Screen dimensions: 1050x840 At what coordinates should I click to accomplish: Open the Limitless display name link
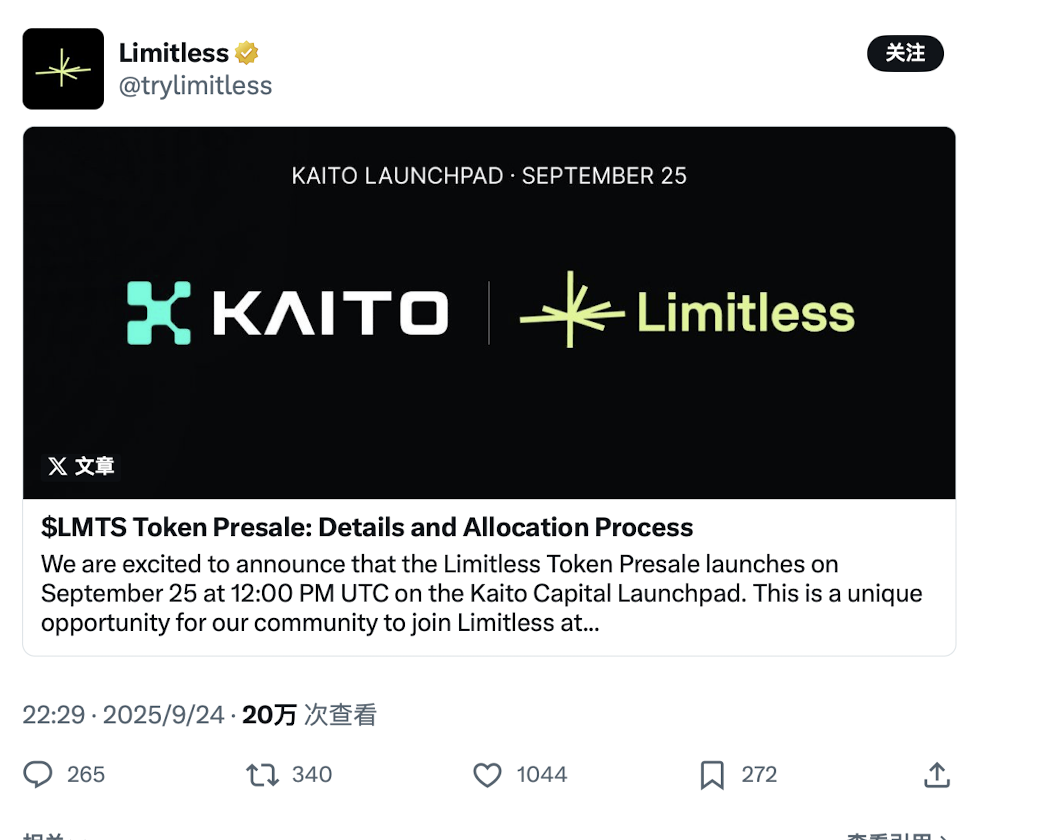(x=174, y=53)
